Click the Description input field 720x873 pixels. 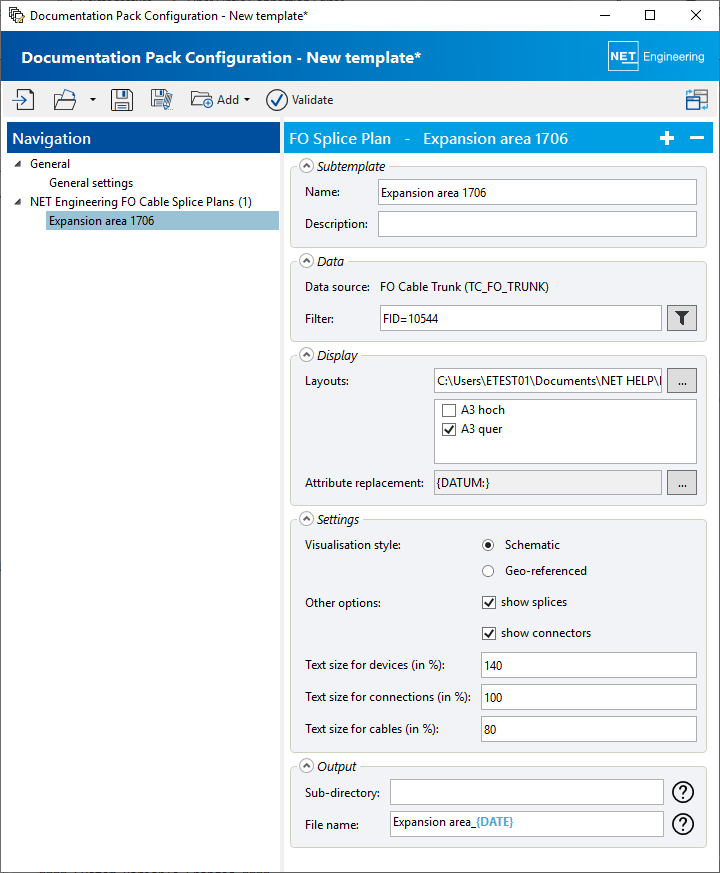point(537,224)
